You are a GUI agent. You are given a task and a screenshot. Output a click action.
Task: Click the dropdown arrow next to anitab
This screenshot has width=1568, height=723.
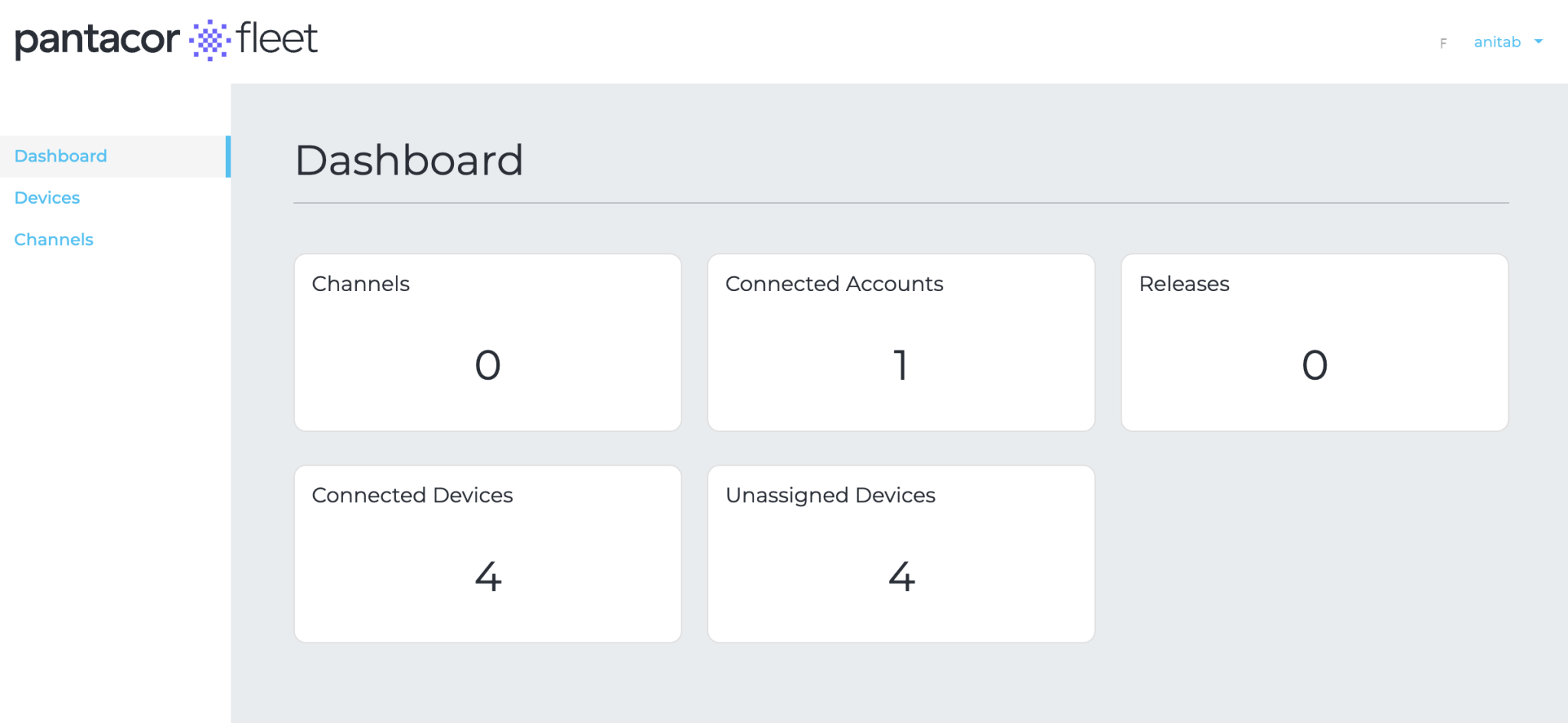coord(1539,43)
